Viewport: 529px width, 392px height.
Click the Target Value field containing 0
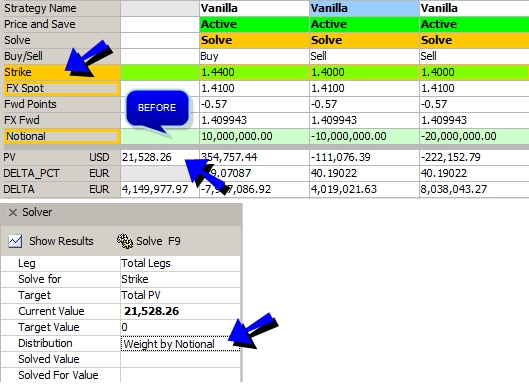tap(180, 327)
